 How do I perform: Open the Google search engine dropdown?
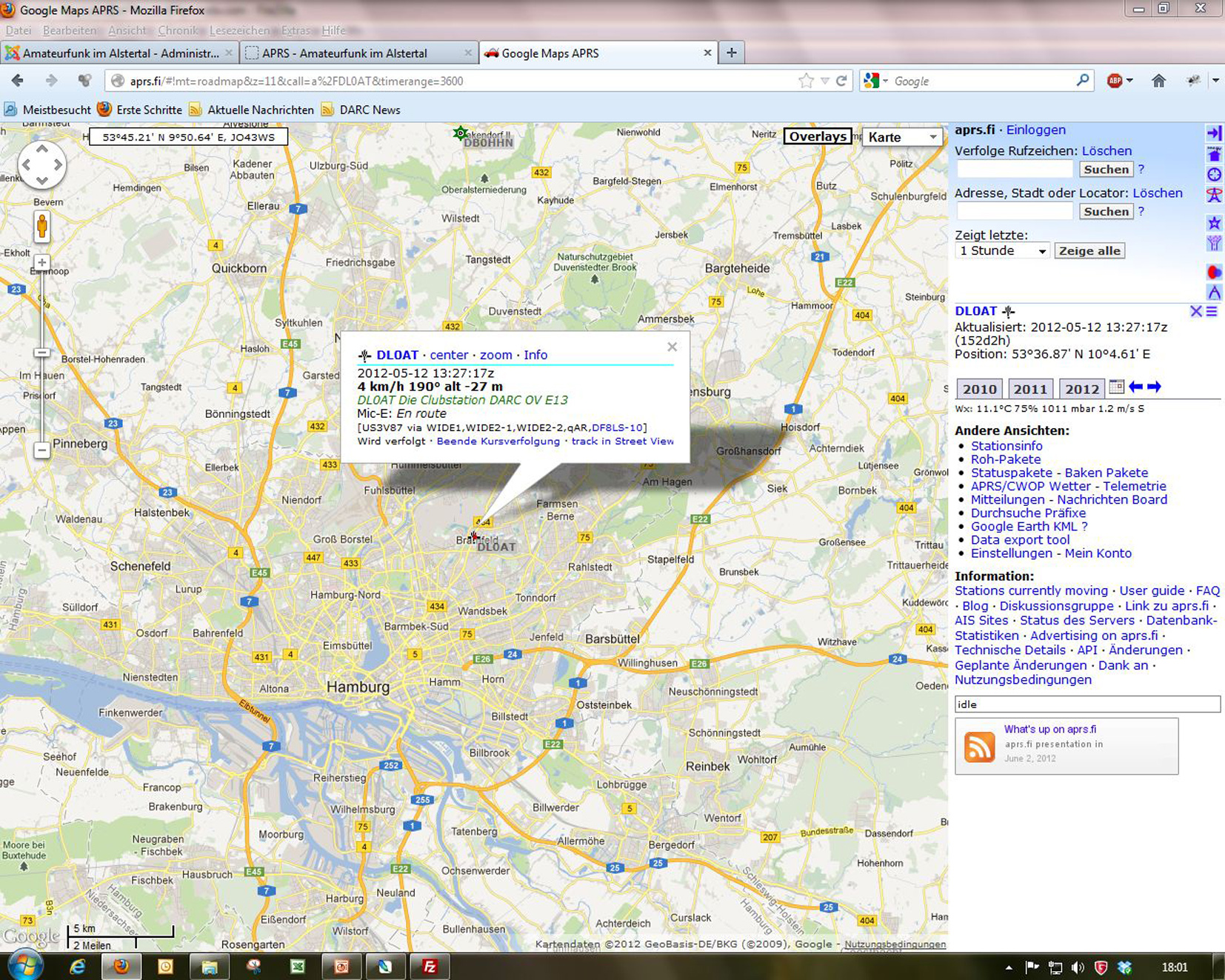tap(875, 81)
